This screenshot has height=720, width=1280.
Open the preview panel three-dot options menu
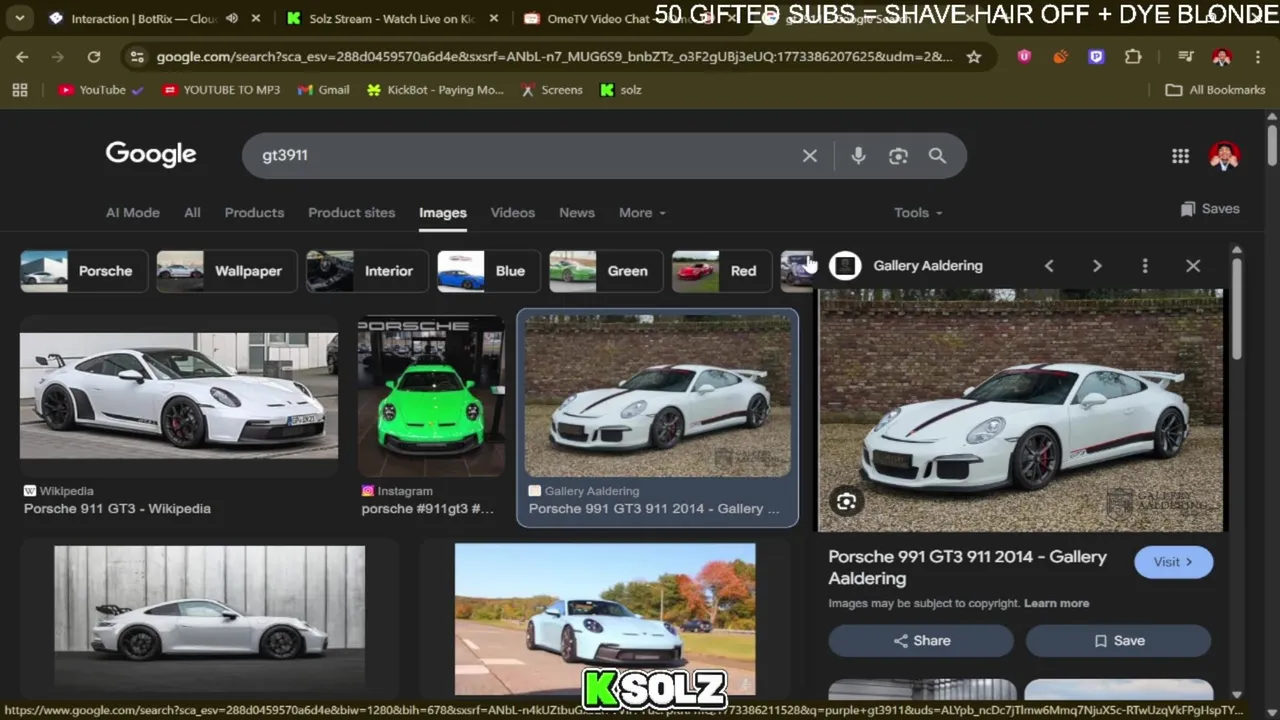(x=1145, y=266)
